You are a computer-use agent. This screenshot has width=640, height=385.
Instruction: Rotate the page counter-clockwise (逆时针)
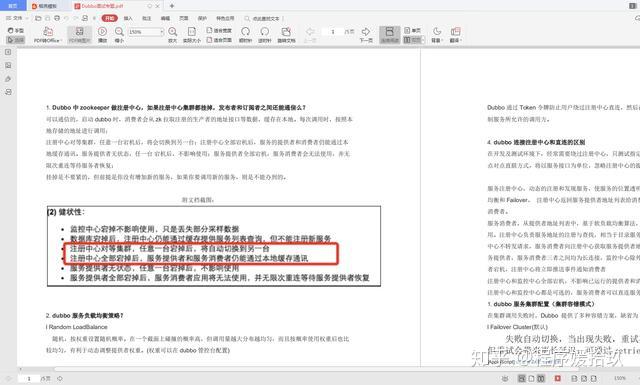264,35
